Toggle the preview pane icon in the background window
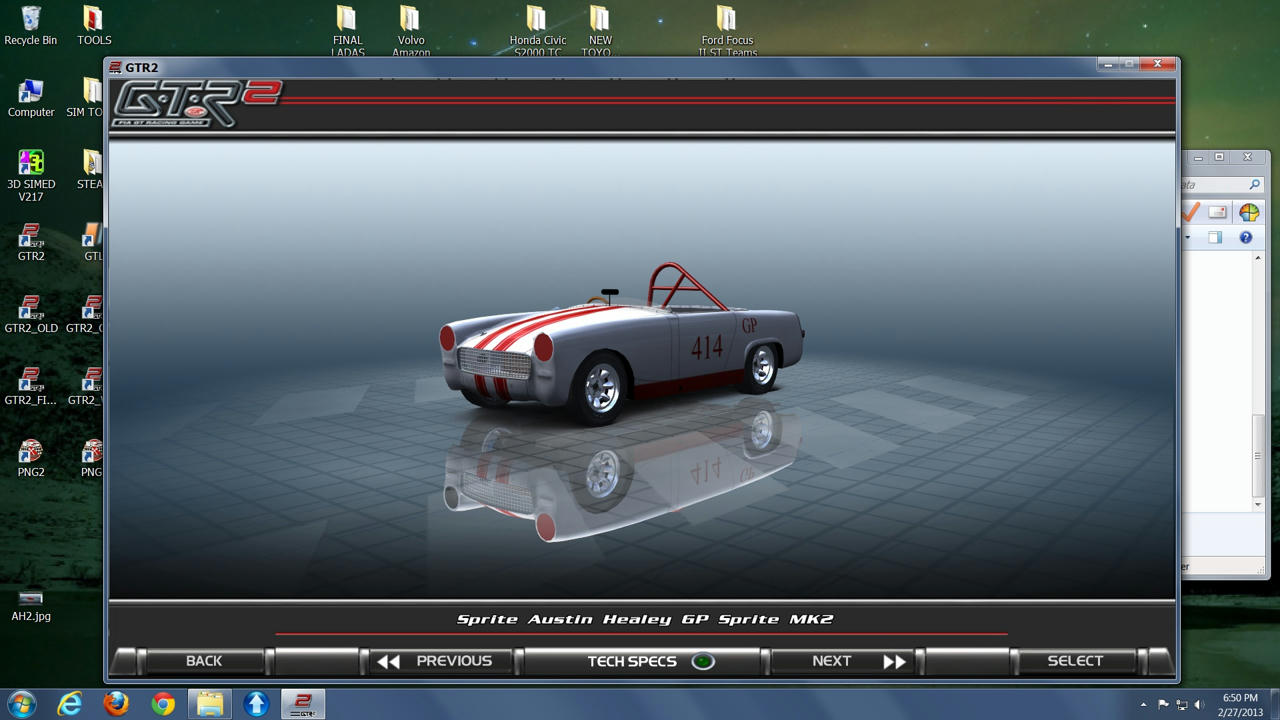The width and height of the screenshot is (1280, 720). 1215,238
